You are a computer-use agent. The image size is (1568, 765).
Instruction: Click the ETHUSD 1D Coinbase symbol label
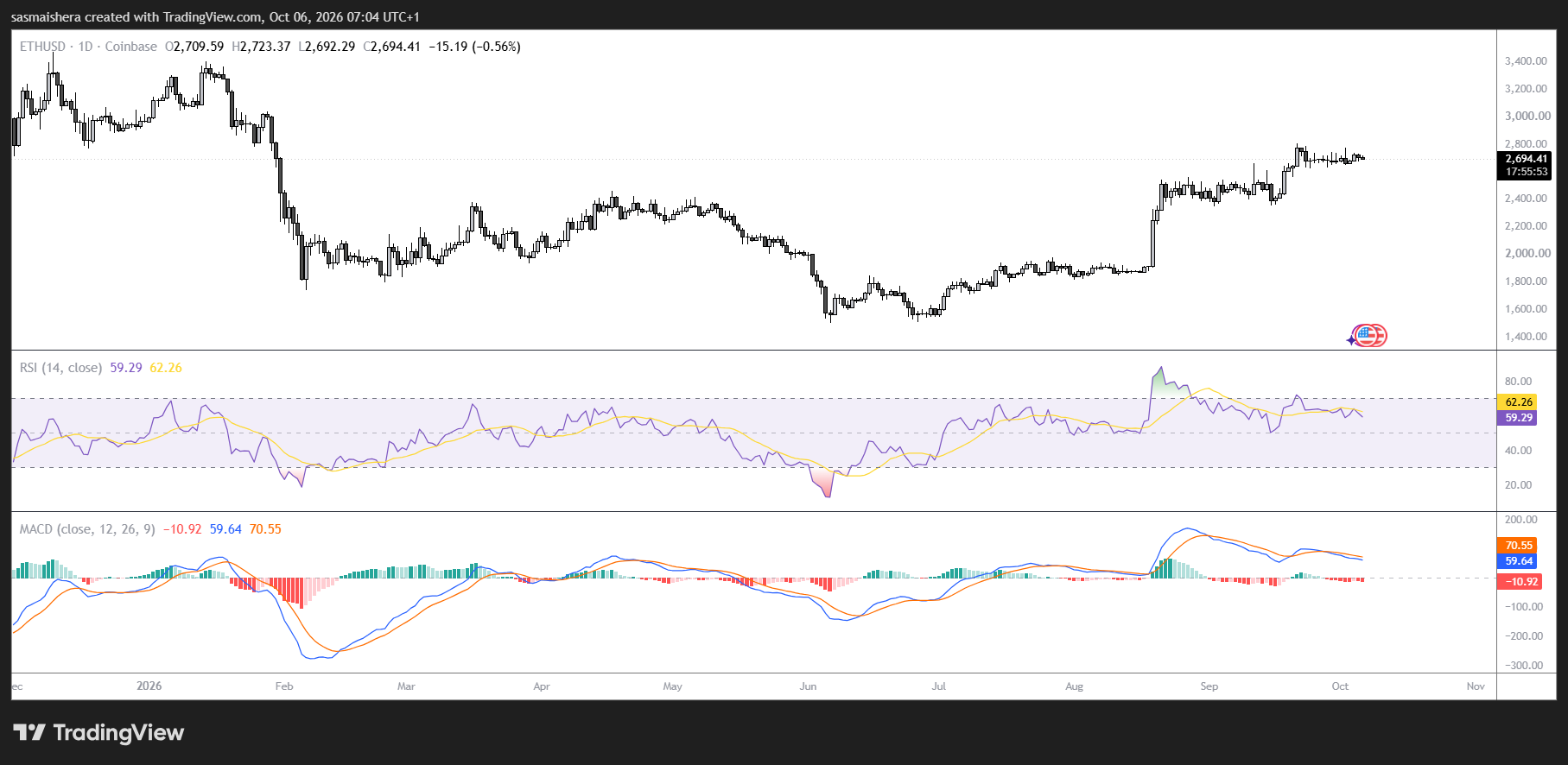tap(88, 47)
